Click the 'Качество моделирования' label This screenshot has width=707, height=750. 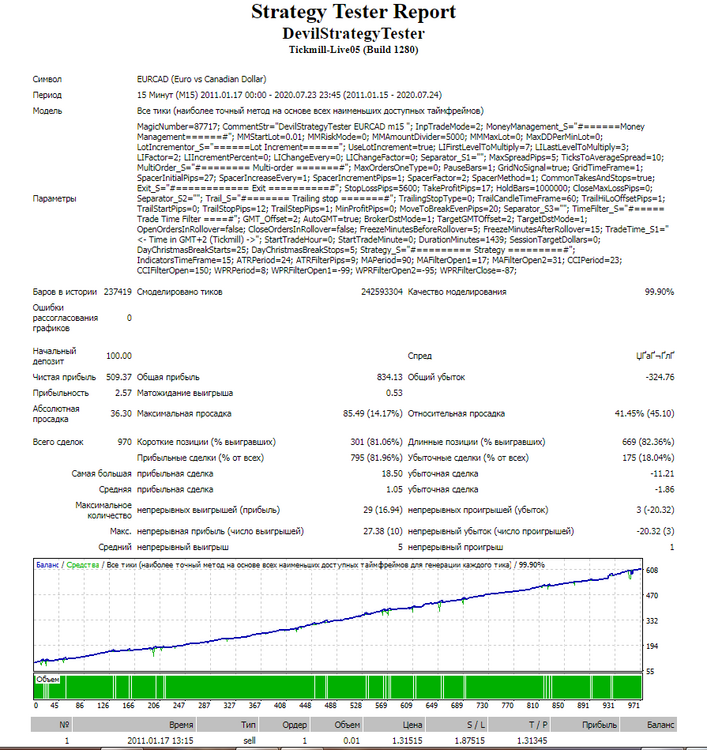pyautogui.click(x=457, y=292)
